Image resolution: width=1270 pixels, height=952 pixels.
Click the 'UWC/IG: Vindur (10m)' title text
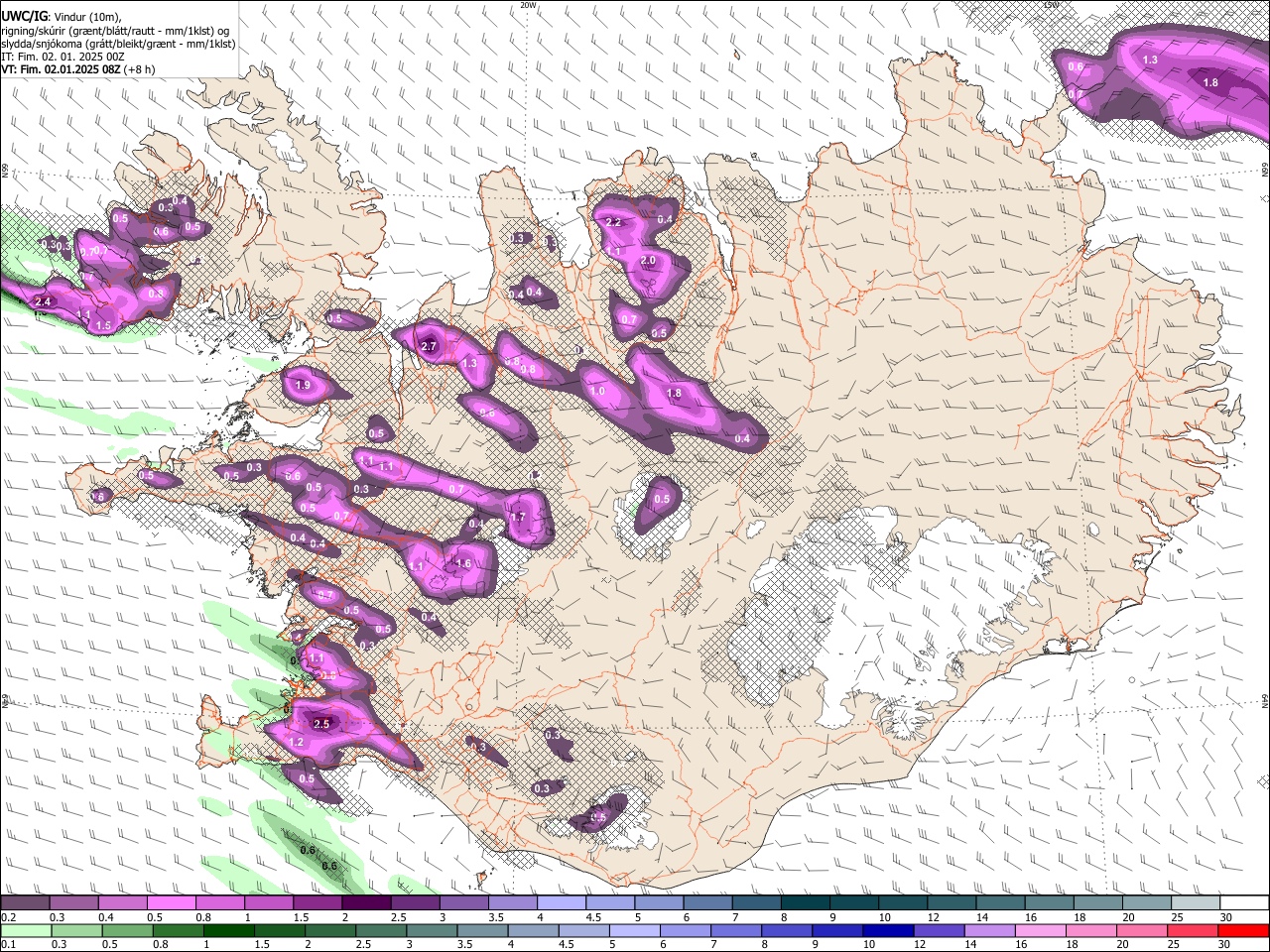(x=61, y=16)
